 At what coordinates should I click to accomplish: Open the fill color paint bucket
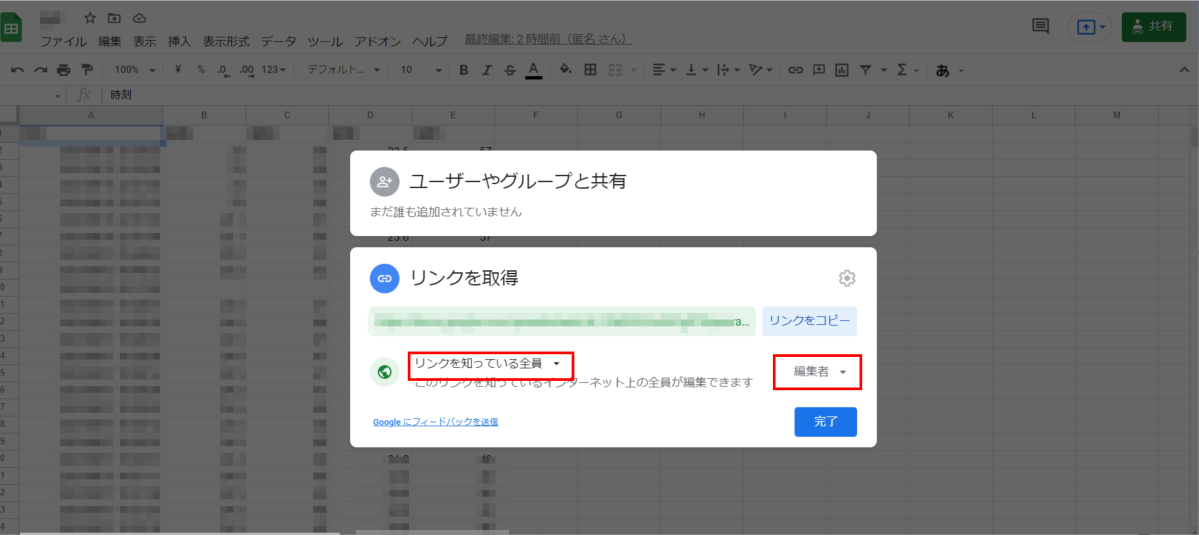[566, 70]
